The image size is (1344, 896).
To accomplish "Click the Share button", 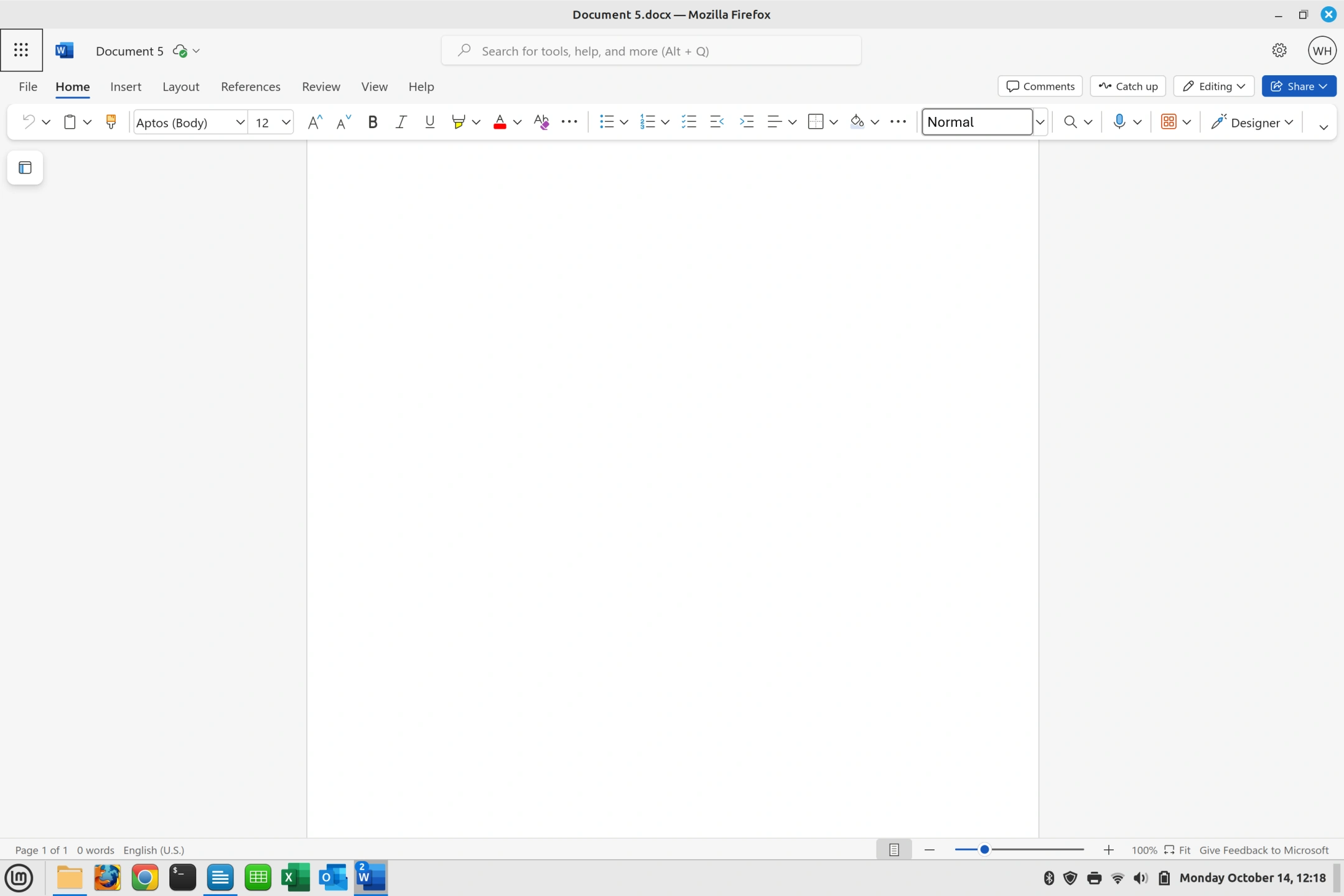I will click(1299, 86).
